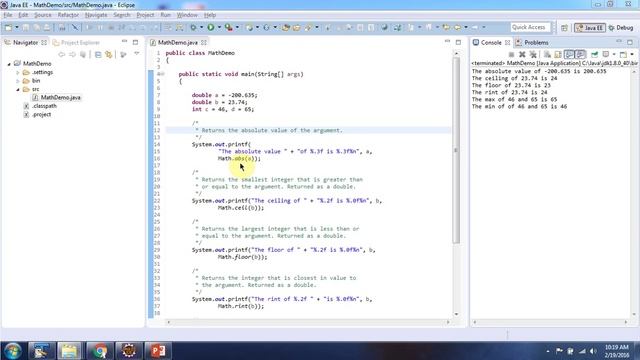This screenshot has width=640, height=360.
Task: Open the External Tools dropdown arrow
Action: tap(237, 27)
